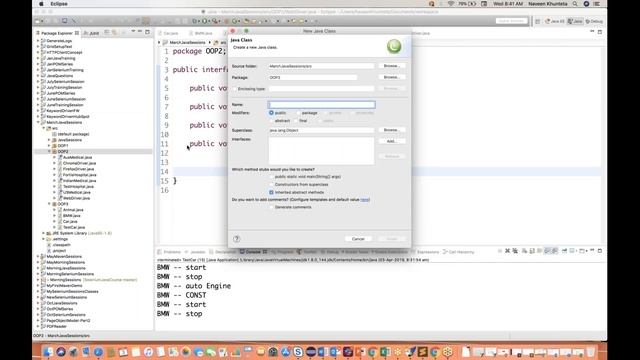Select ChromeDriver.java in the tree

(79, 163)
